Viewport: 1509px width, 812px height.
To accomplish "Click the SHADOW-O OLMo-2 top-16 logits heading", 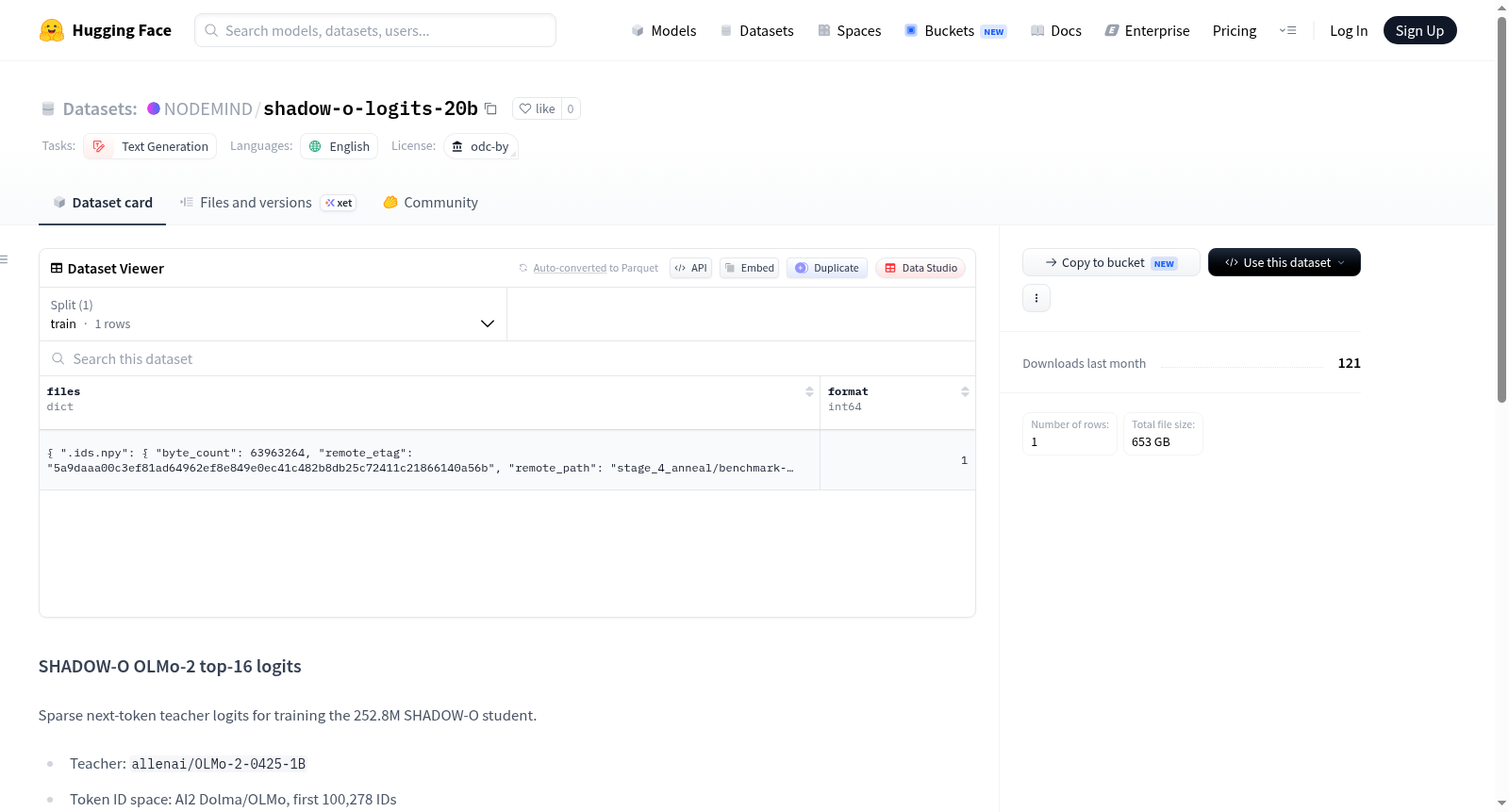I will (x=170, y=666).
